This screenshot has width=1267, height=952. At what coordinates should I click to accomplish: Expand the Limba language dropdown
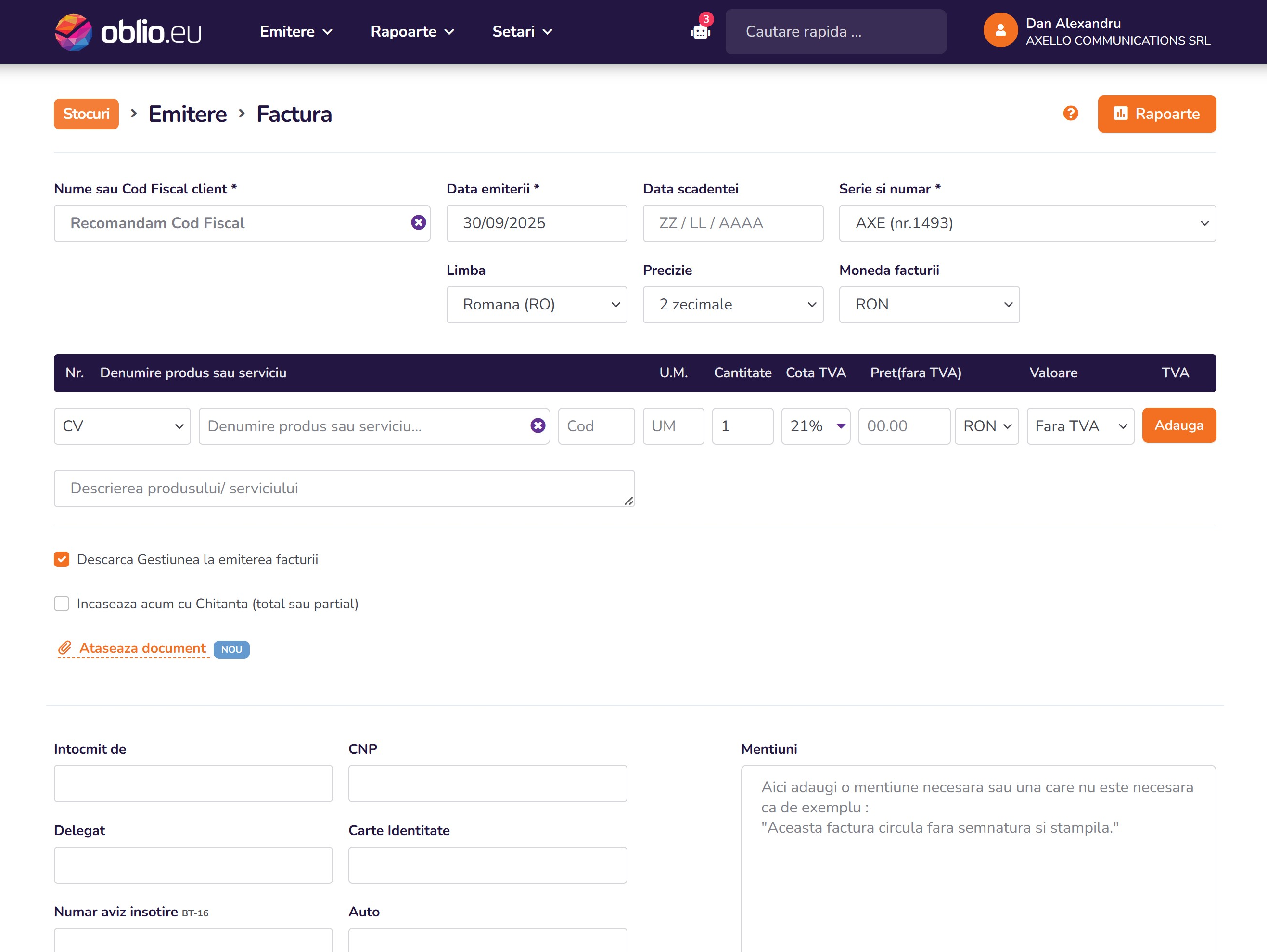pos(536,305)
